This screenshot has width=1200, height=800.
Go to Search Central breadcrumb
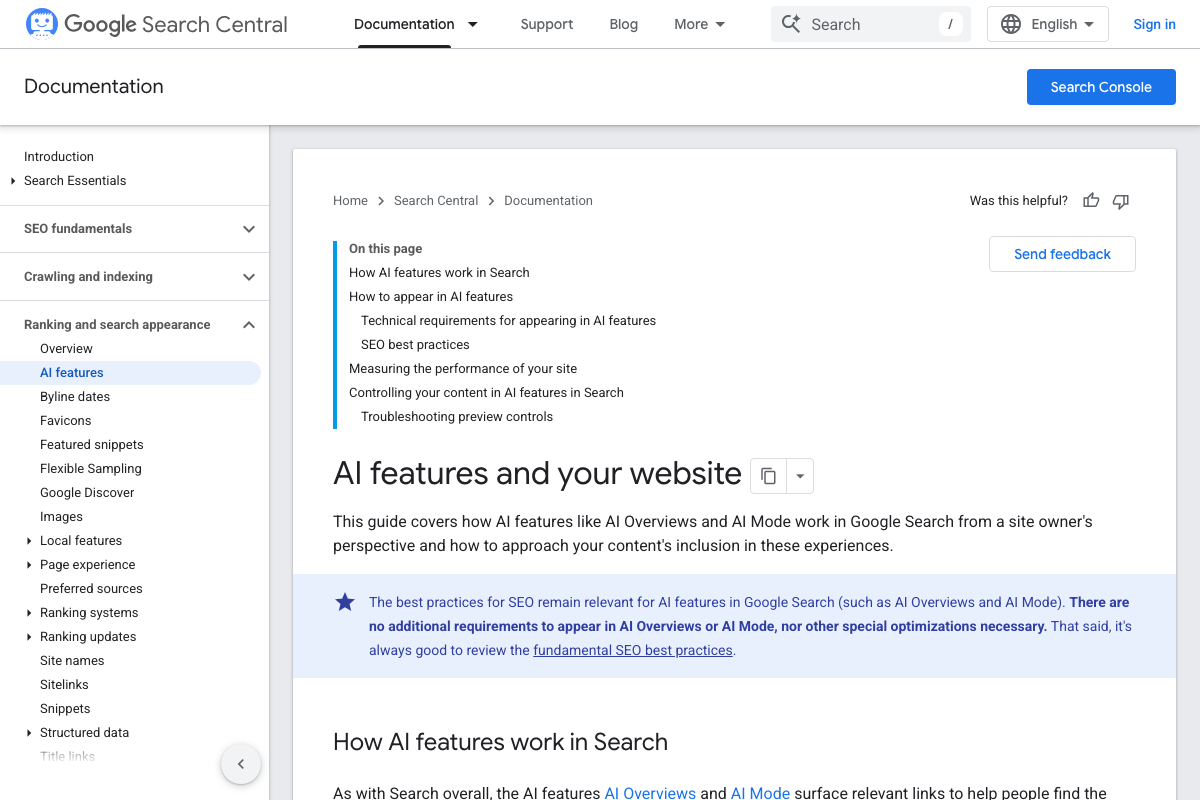point(436,201)
